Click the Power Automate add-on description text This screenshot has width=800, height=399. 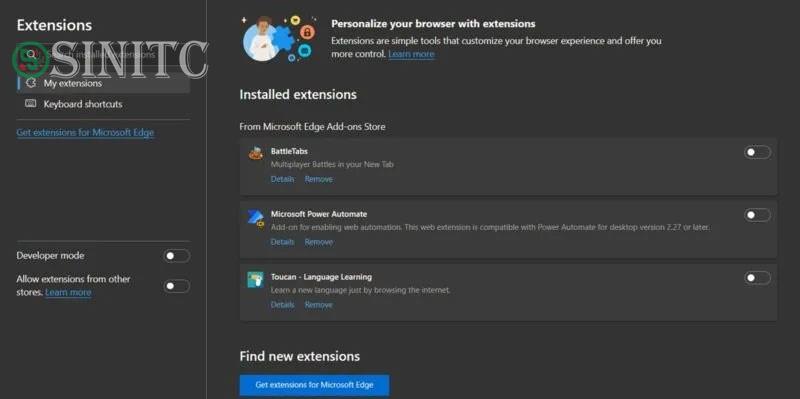[490, 227]
